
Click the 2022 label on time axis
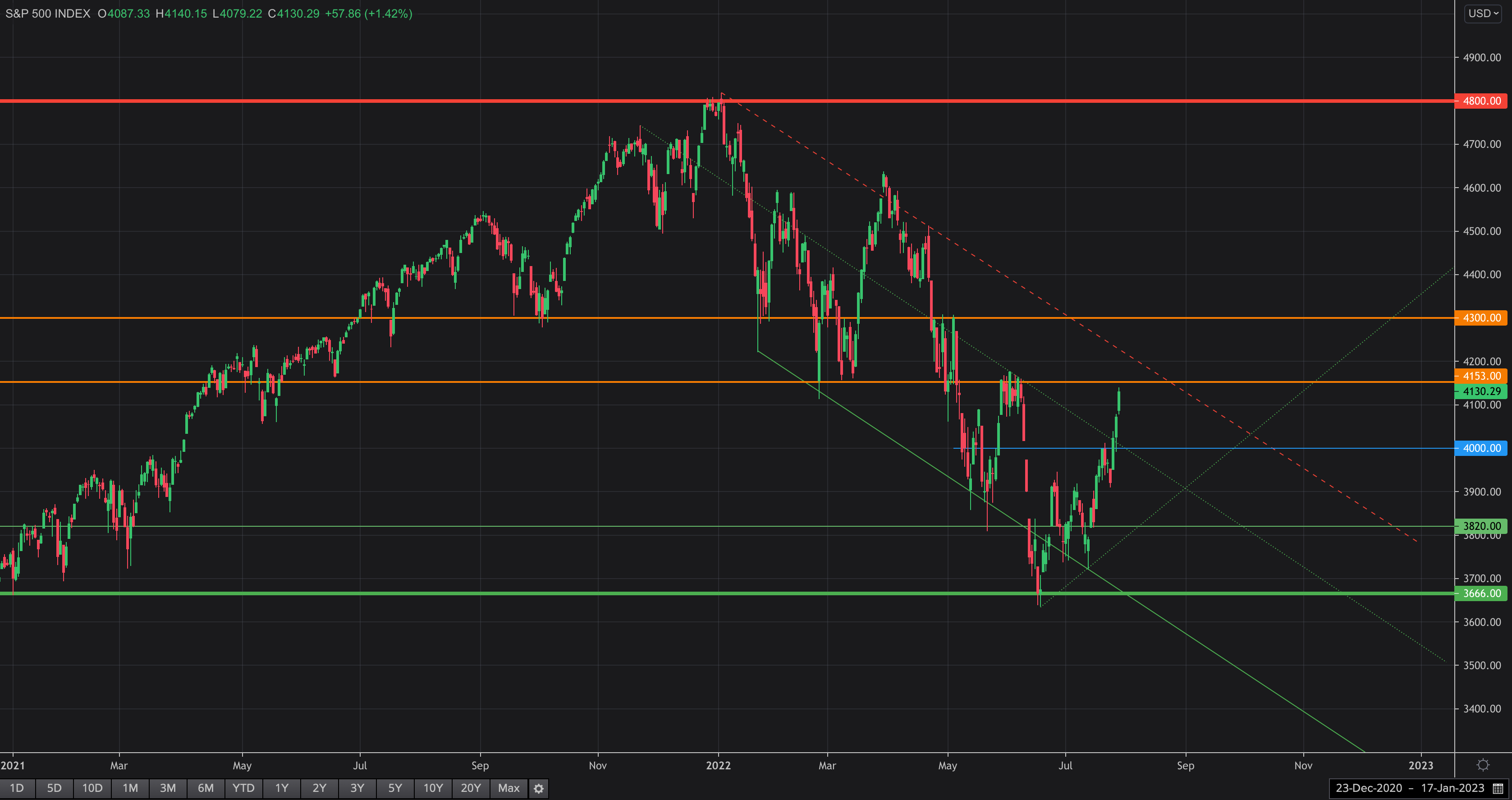pyautogui.click(x=719, y=765)
